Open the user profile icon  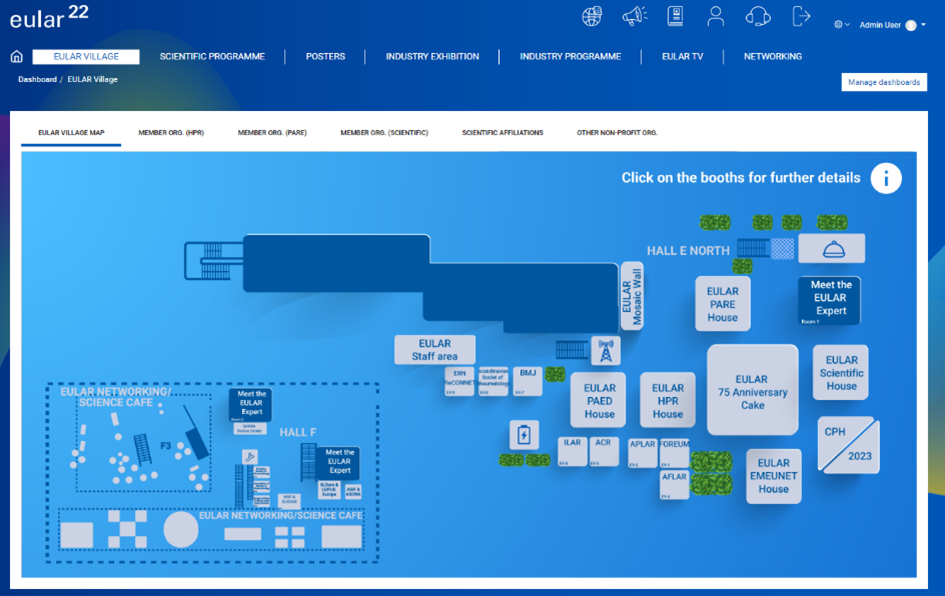point(715,17)
